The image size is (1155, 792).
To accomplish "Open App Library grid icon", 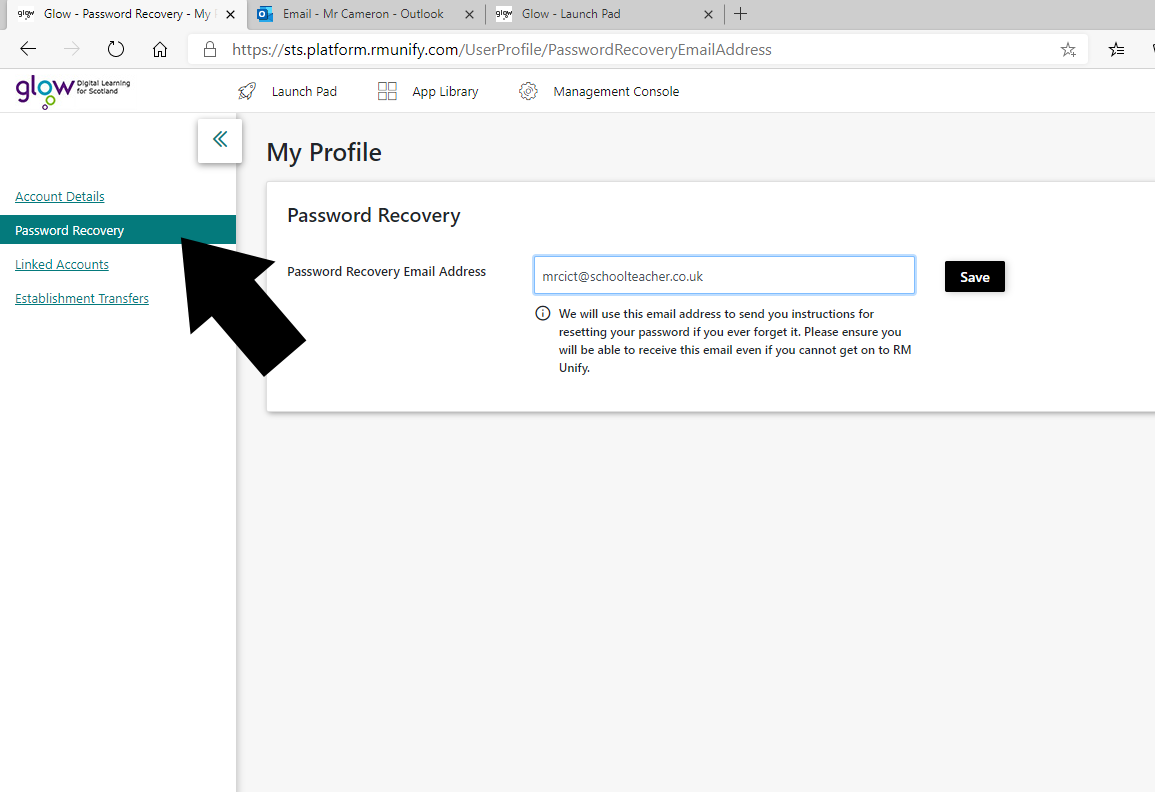I will 387,91.
